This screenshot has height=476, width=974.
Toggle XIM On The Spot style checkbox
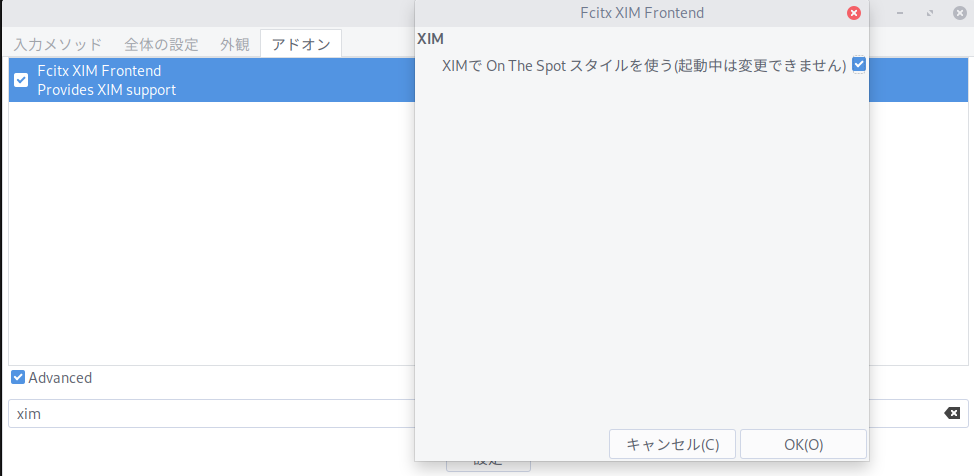tap(858, 65)
